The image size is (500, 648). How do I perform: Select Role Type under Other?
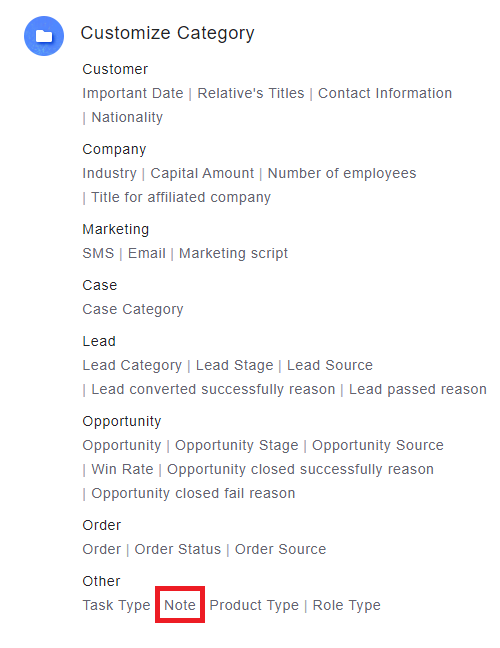point(346,605)
